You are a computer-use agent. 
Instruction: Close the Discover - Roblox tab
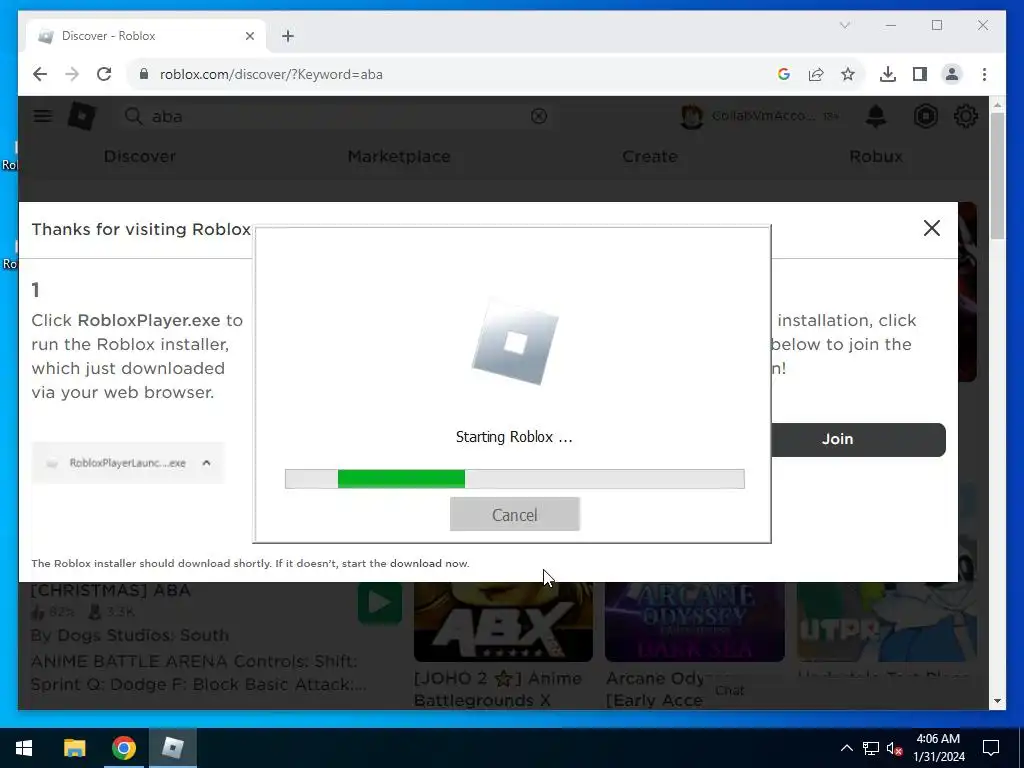click(x=249, y=36)
